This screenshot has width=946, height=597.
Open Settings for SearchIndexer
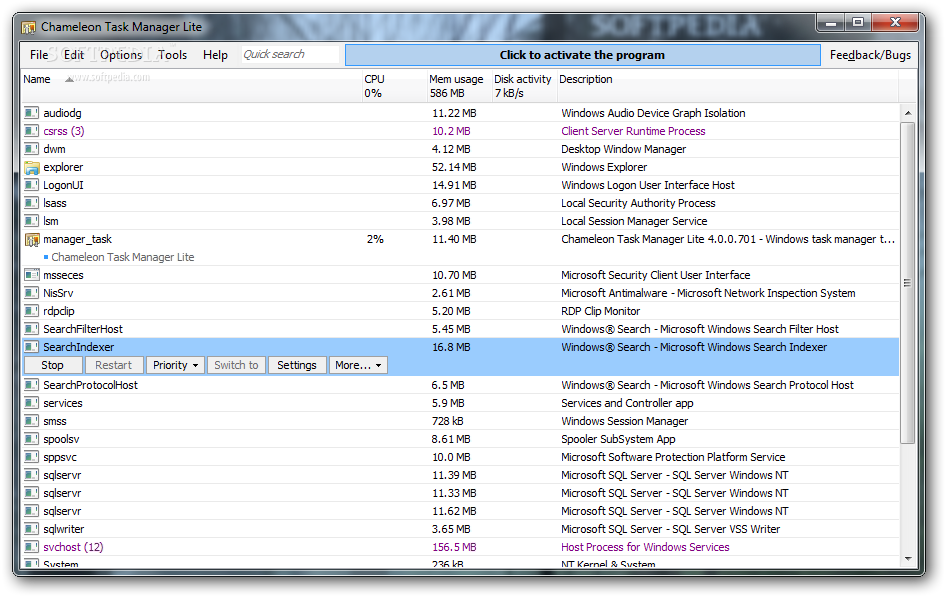(297, 365)
